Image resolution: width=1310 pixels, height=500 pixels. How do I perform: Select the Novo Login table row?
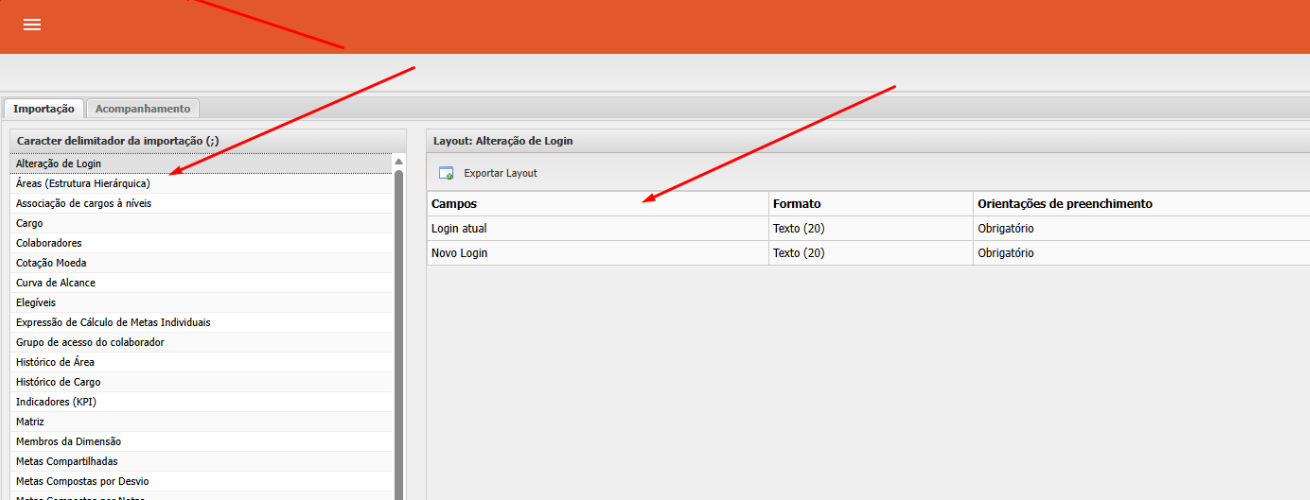click(x=459, y=253)
